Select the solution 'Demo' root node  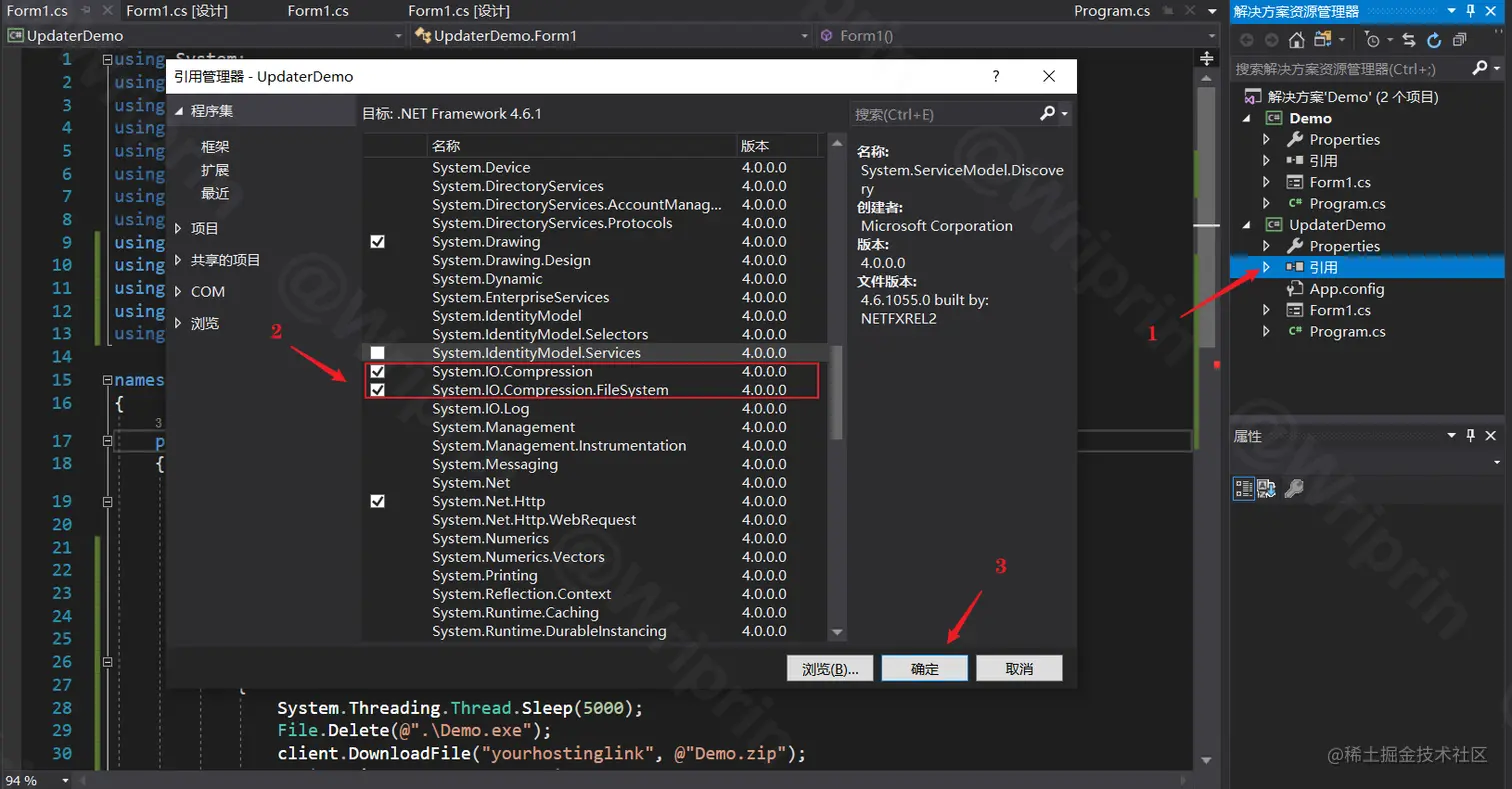click(x=1340, y=97)
